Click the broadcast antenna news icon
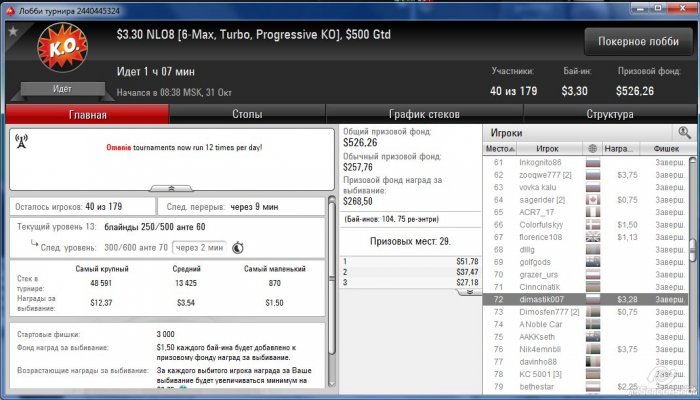This screenshot has width=700, height=400. coord(21,141)
